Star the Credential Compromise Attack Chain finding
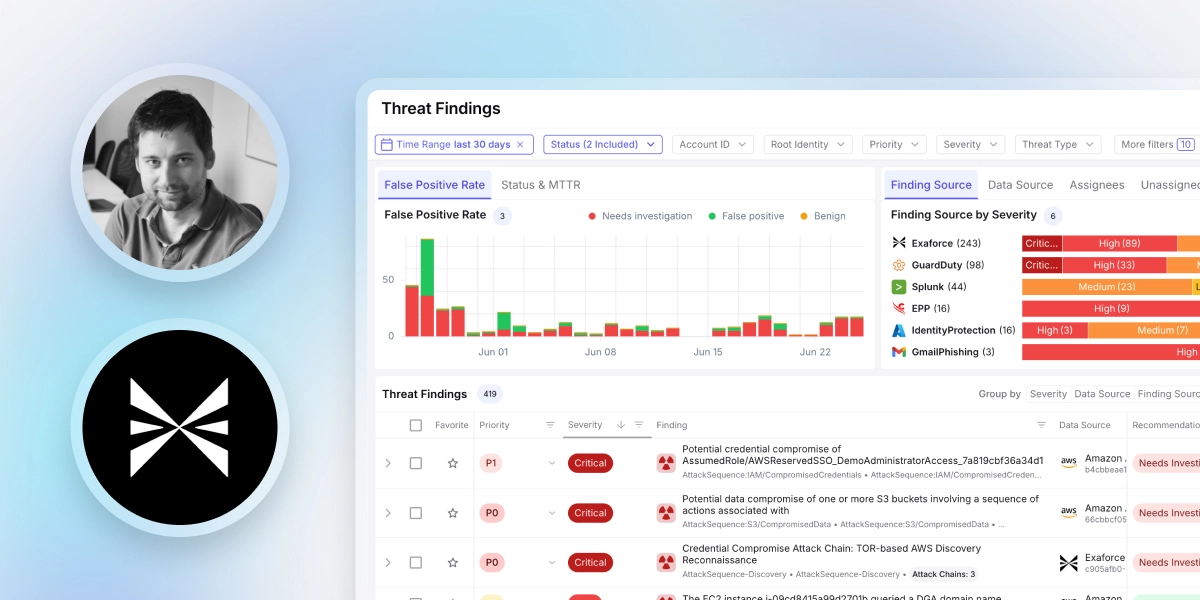1200x600 pixels. [451, 562]
